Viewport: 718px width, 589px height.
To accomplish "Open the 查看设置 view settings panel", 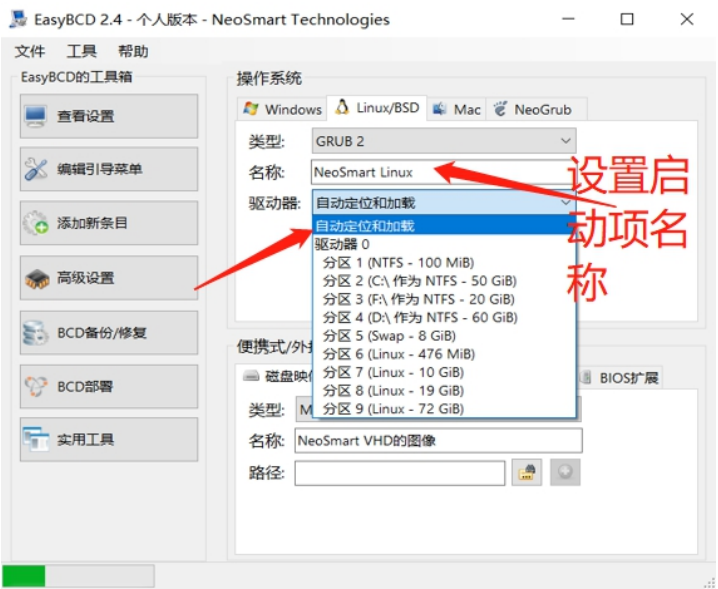I will point(109,116).
